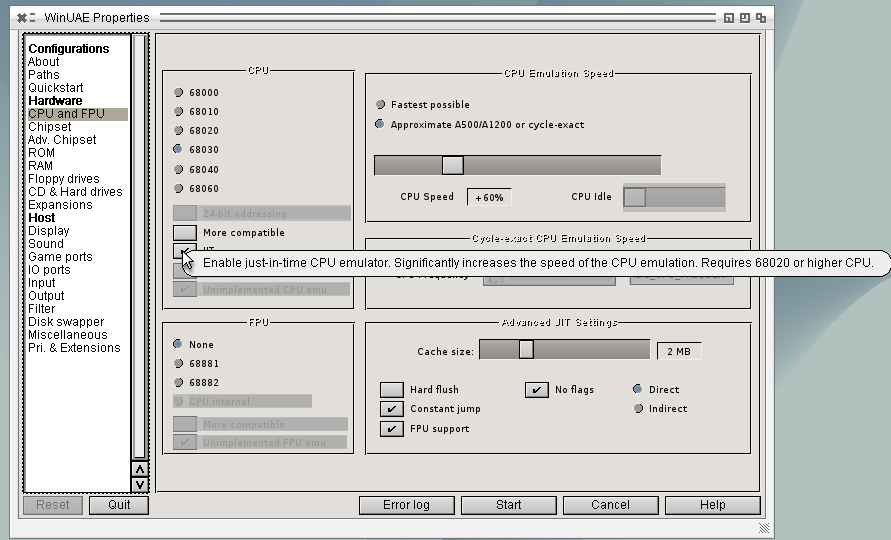Image resolution: width=891 pixels, height=540 pixels.
Task: Select the 68030 CPU radio button
Action: (178, 149)
